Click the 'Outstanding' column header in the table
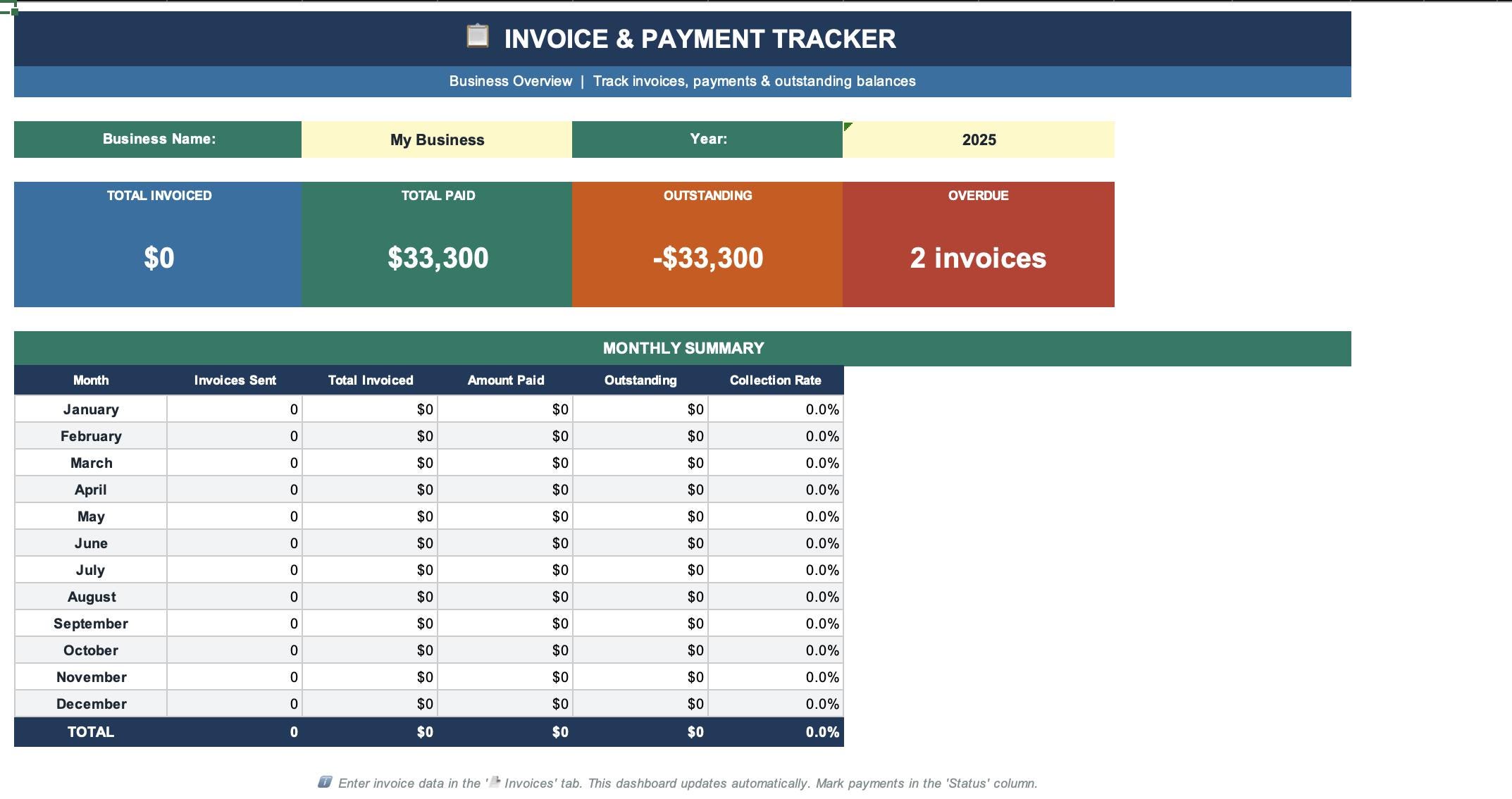Image resolution: width=1512 pixels, height=799 pixels. tap(640, 380)
